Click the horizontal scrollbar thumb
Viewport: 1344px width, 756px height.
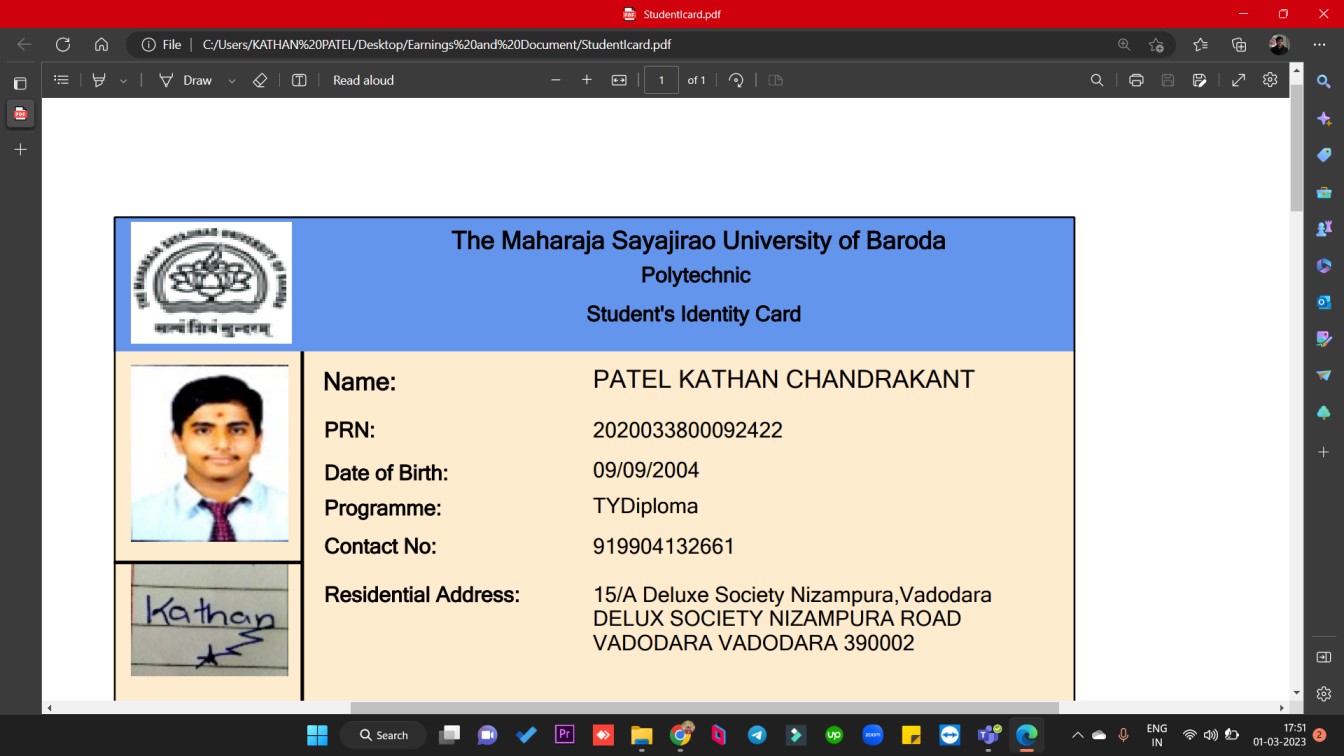point(704,708)
